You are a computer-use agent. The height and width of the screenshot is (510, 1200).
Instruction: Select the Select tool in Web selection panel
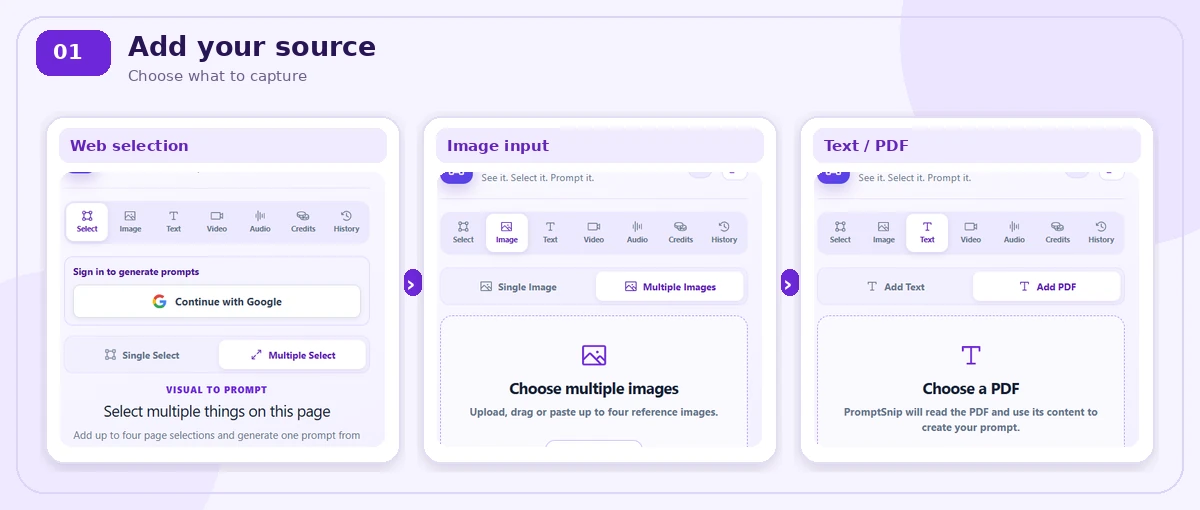(87, 221)
